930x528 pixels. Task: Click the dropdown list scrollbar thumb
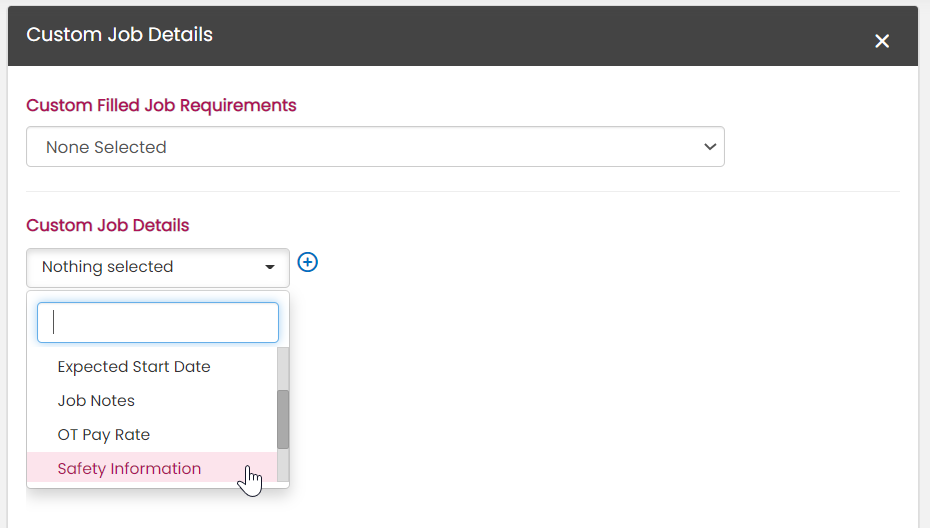(283, 419)
